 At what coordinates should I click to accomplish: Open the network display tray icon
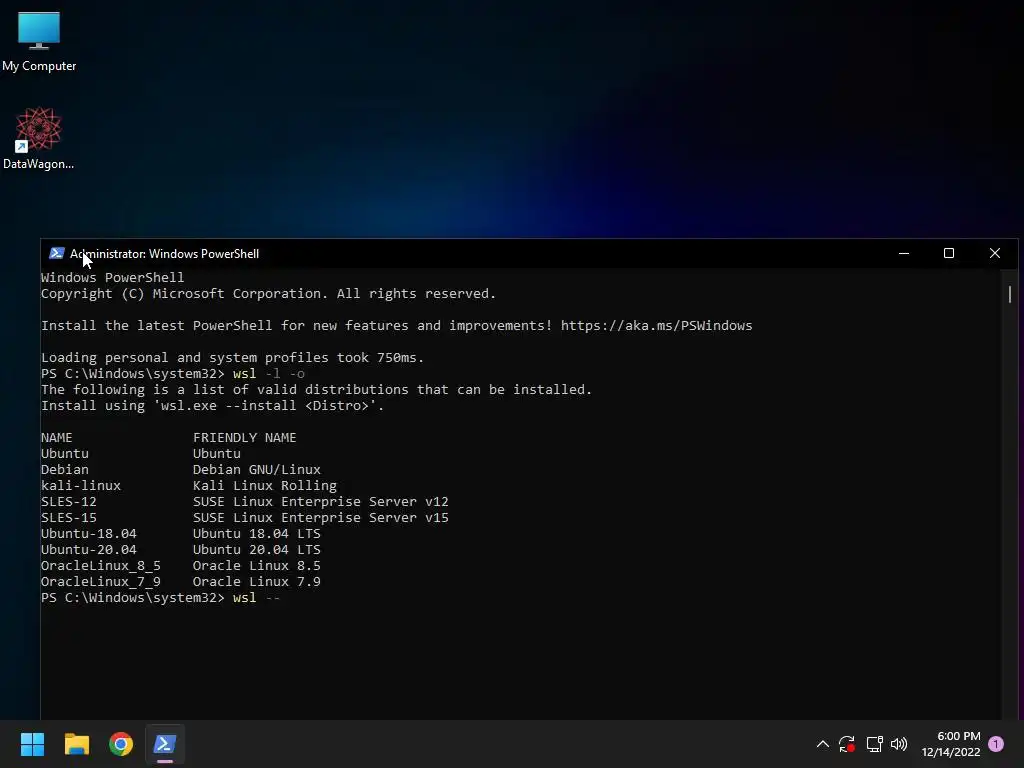click(x=874, y=744)
